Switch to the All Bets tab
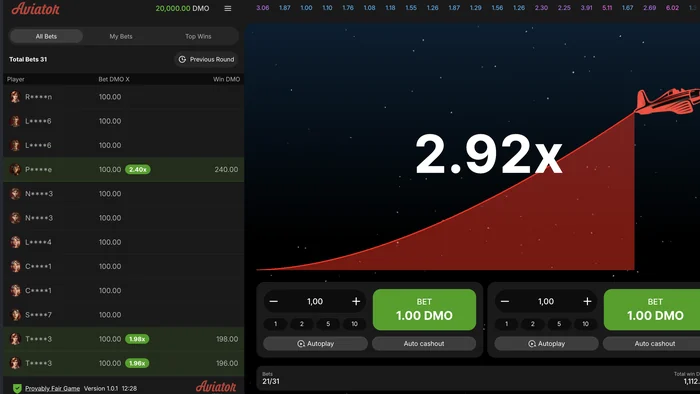Image resolution: width=700 pixels, height=394 pixels. [x=46, y=37]
